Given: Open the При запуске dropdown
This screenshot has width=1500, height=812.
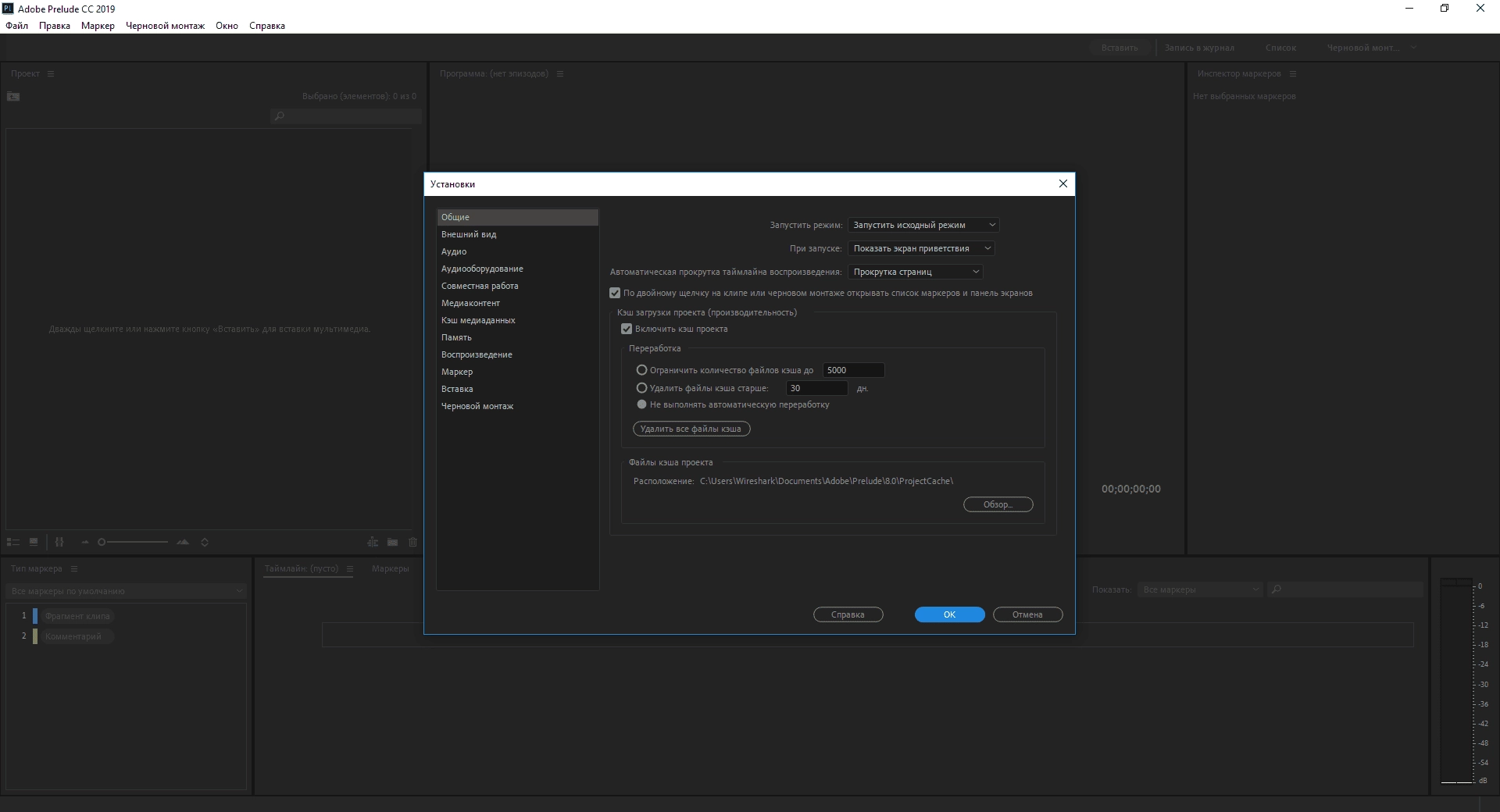Looking at the screenshot, I should click(921, 248).
